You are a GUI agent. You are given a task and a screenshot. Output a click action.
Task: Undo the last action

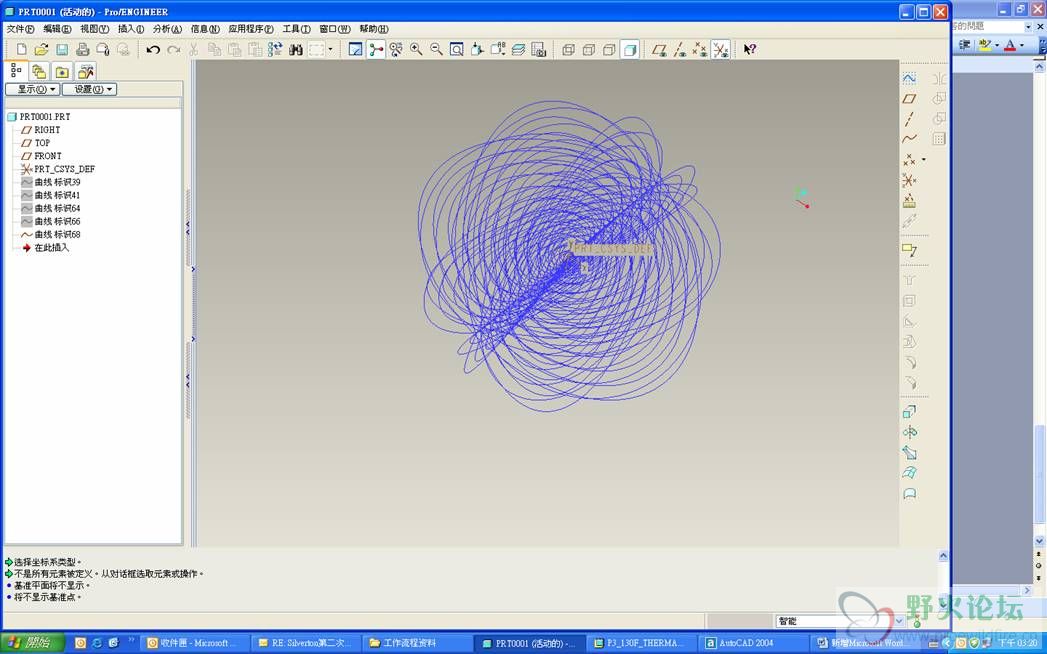pos(153,49)
